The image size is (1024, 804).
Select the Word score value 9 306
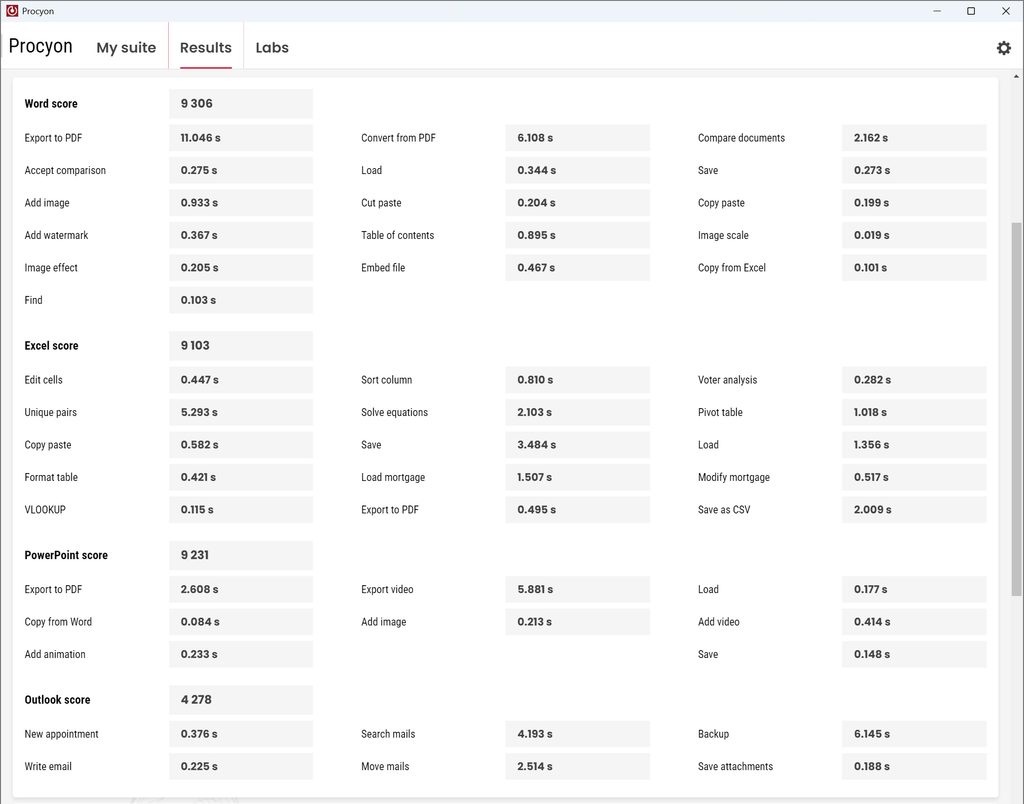tap(241, 104)
